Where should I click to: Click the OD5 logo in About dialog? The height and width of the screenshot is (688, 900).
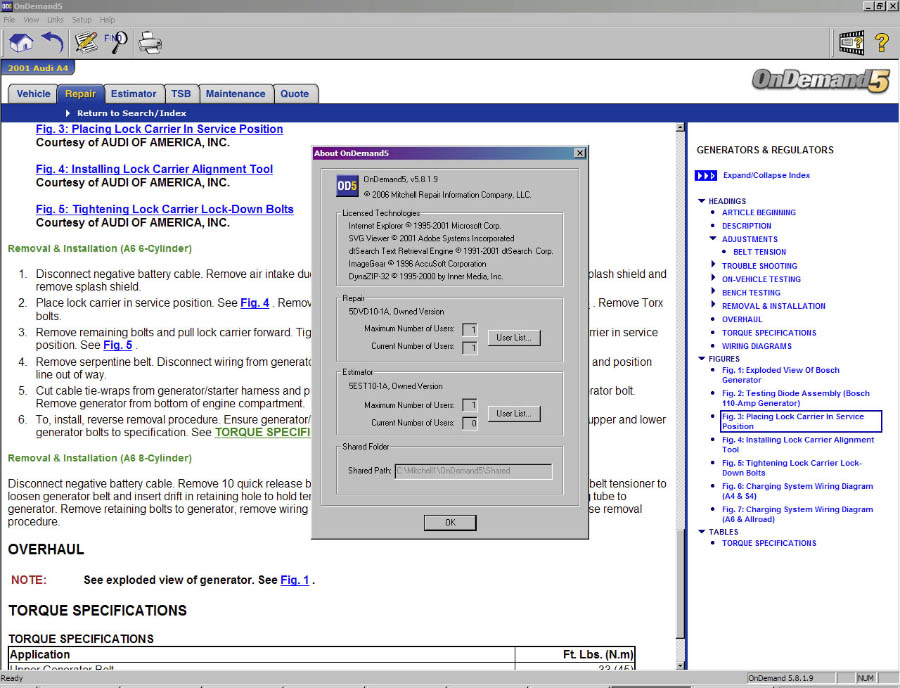pos(347,186)
